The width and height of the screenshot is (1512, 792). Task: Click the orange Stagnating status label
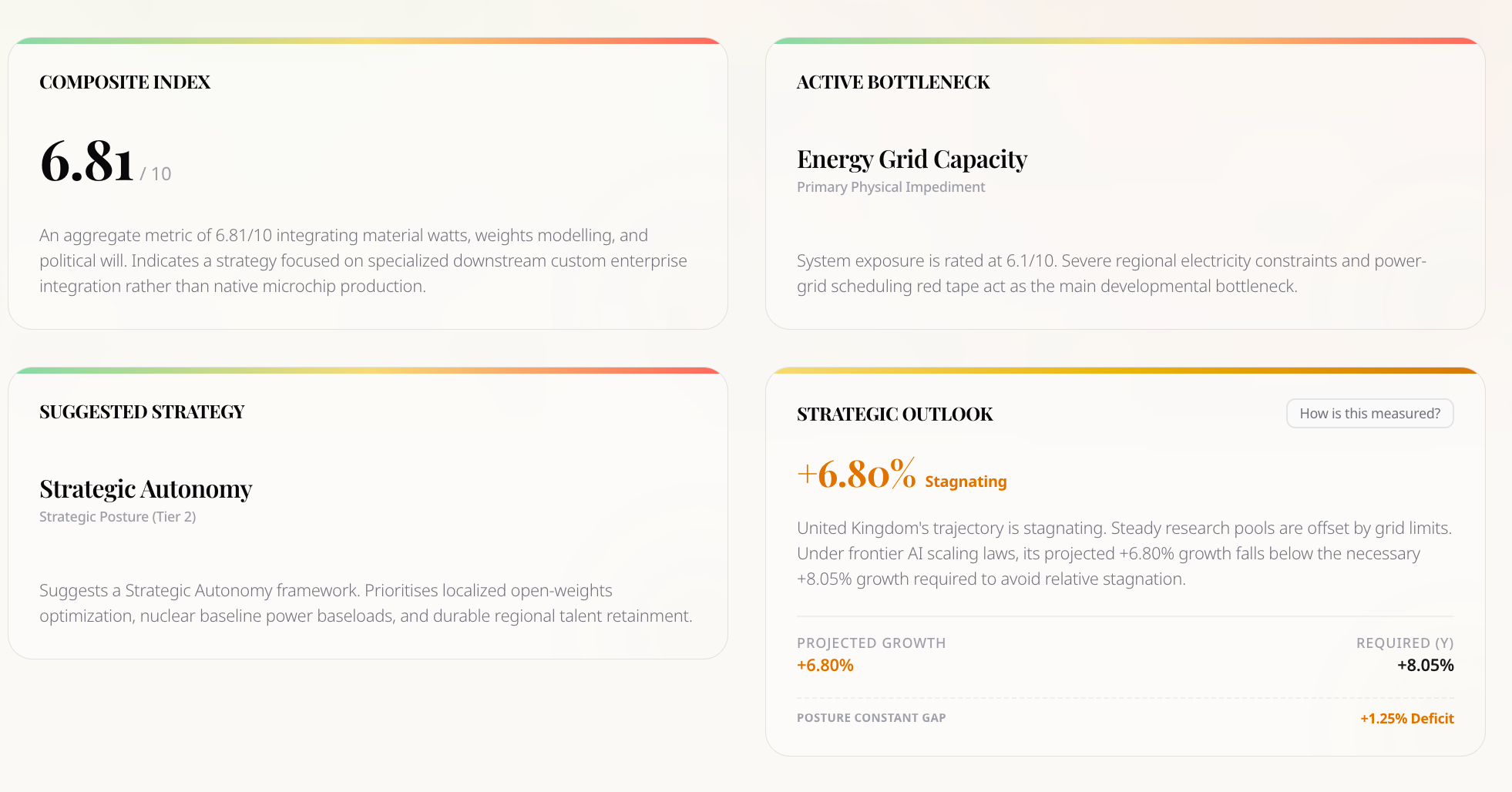pyautogui.click(x=966, y=482)
